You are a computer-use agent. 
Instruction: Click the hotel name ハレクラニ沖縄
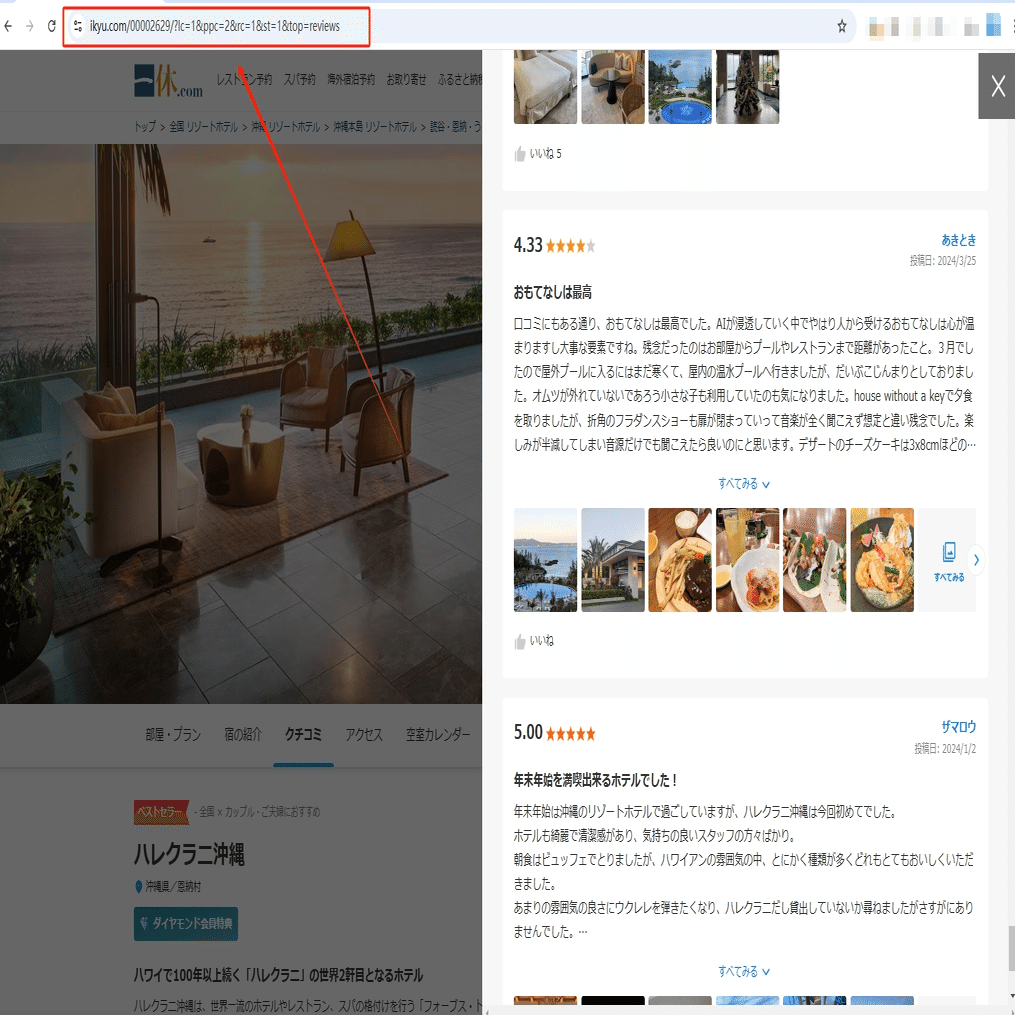[189, 854]
